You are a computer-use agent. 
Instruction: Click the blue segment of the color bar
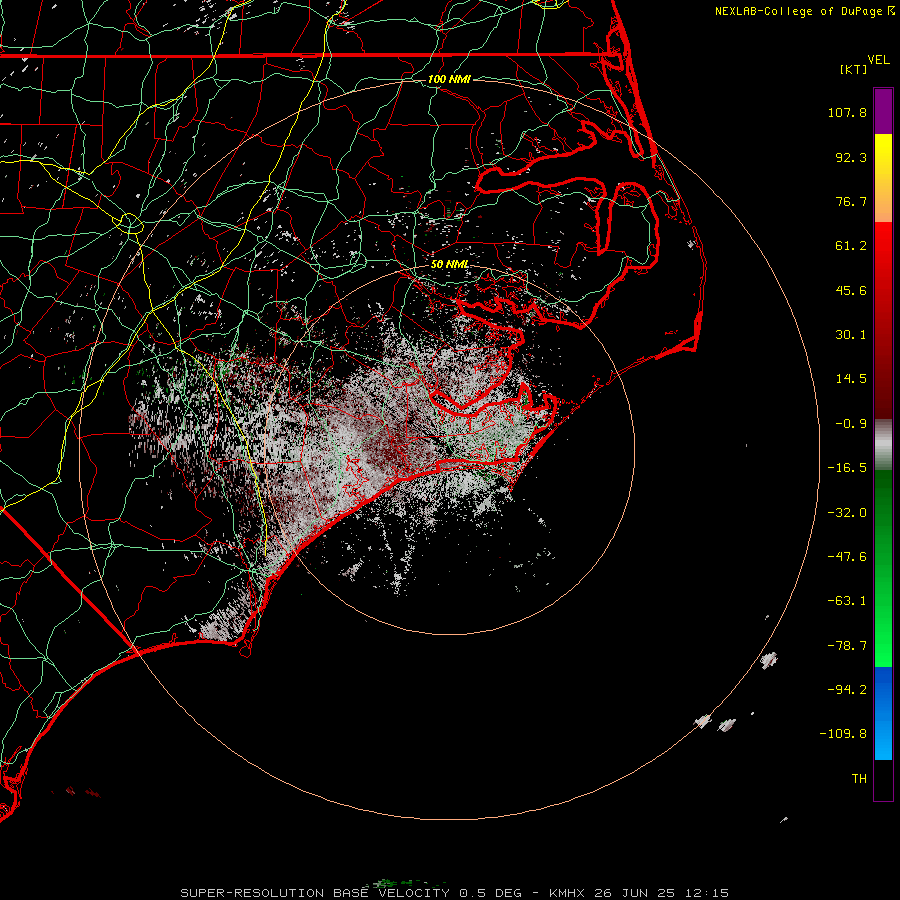pyautogui.click(x=883, y=713)
